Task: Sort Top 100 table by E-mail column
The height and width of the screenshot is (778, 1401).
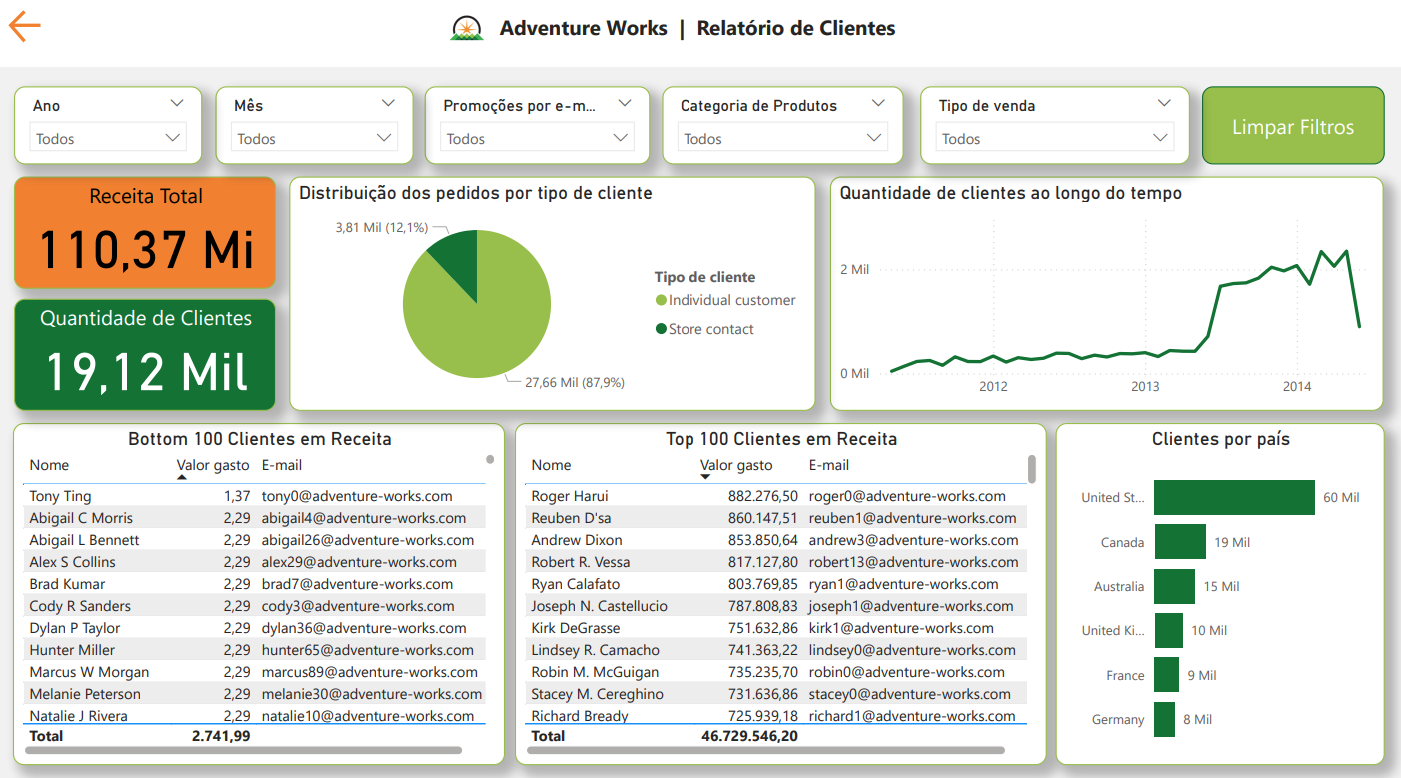Action: 828,465
